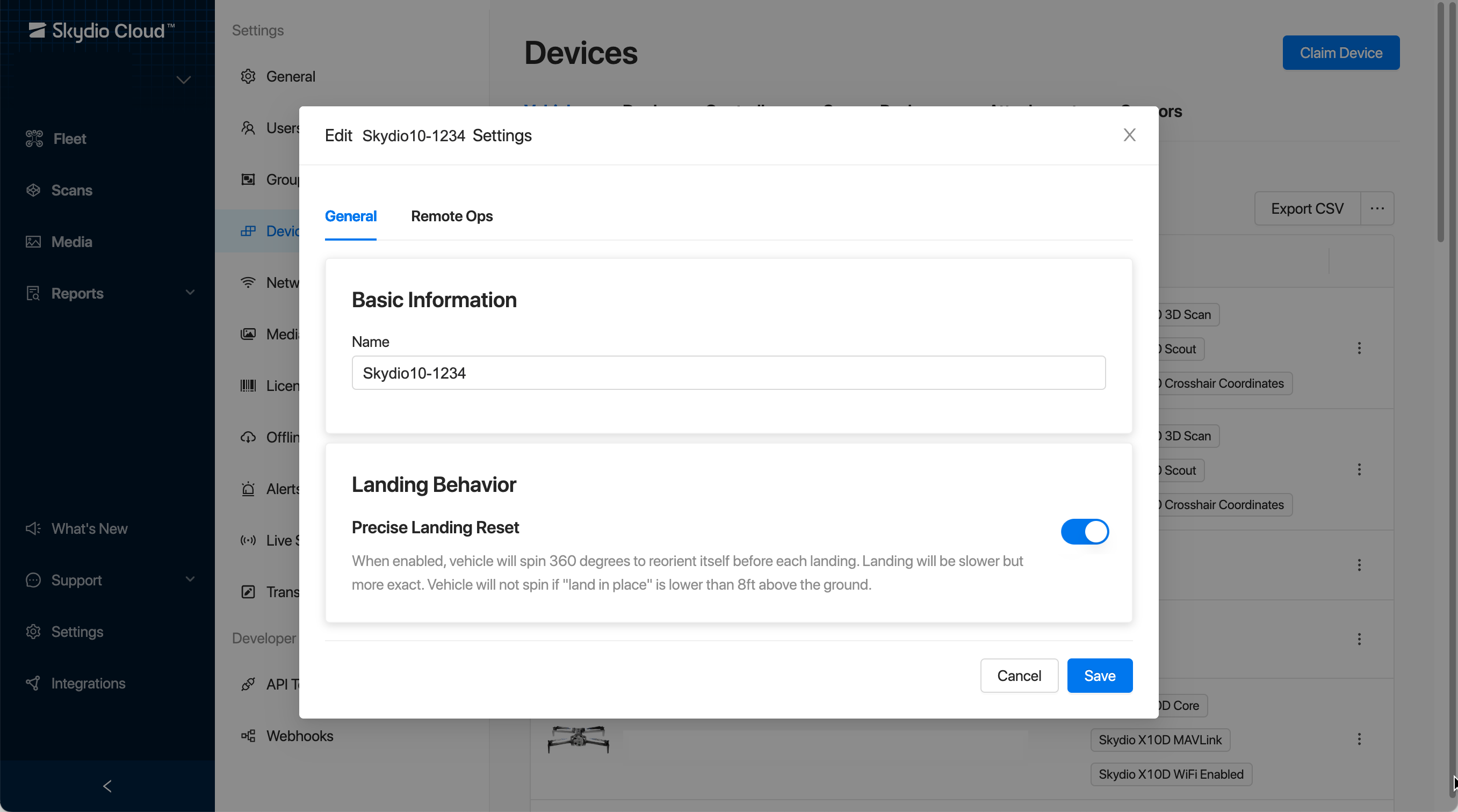Open row menu beside second Scout tag
The height and width of the screenshot is (812, 1458).
pos(1359,469)
